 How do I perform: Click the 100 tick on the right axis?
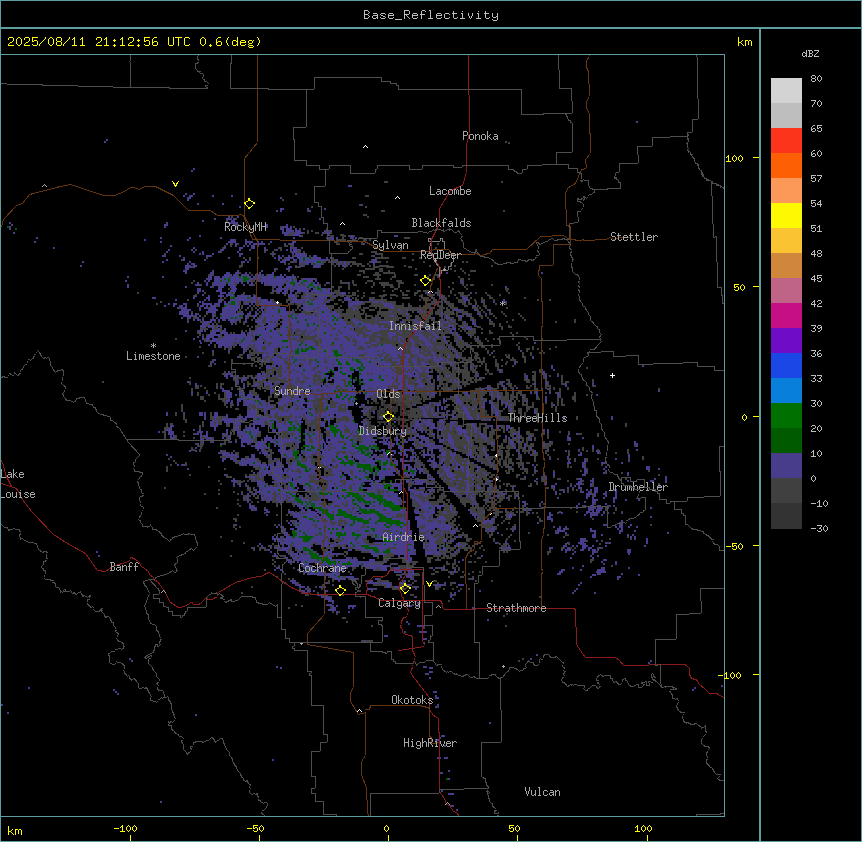click(734, 158)
